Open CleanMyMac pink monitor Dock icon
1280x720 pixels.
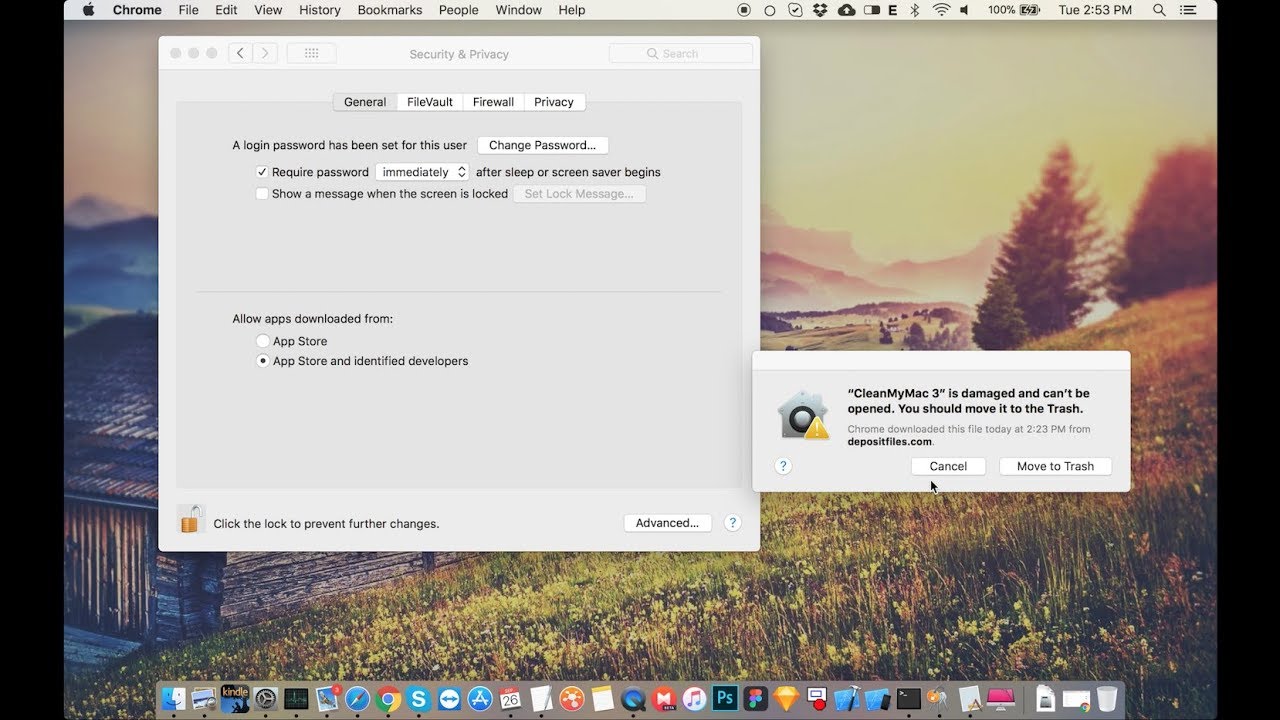click(x=1001, y=699)
